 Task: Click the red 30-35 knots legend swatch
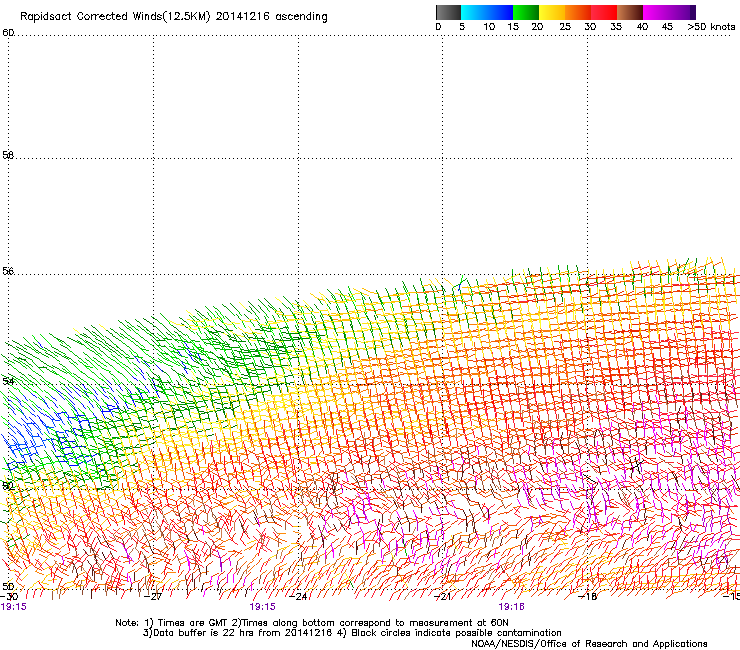click(604, 12)
